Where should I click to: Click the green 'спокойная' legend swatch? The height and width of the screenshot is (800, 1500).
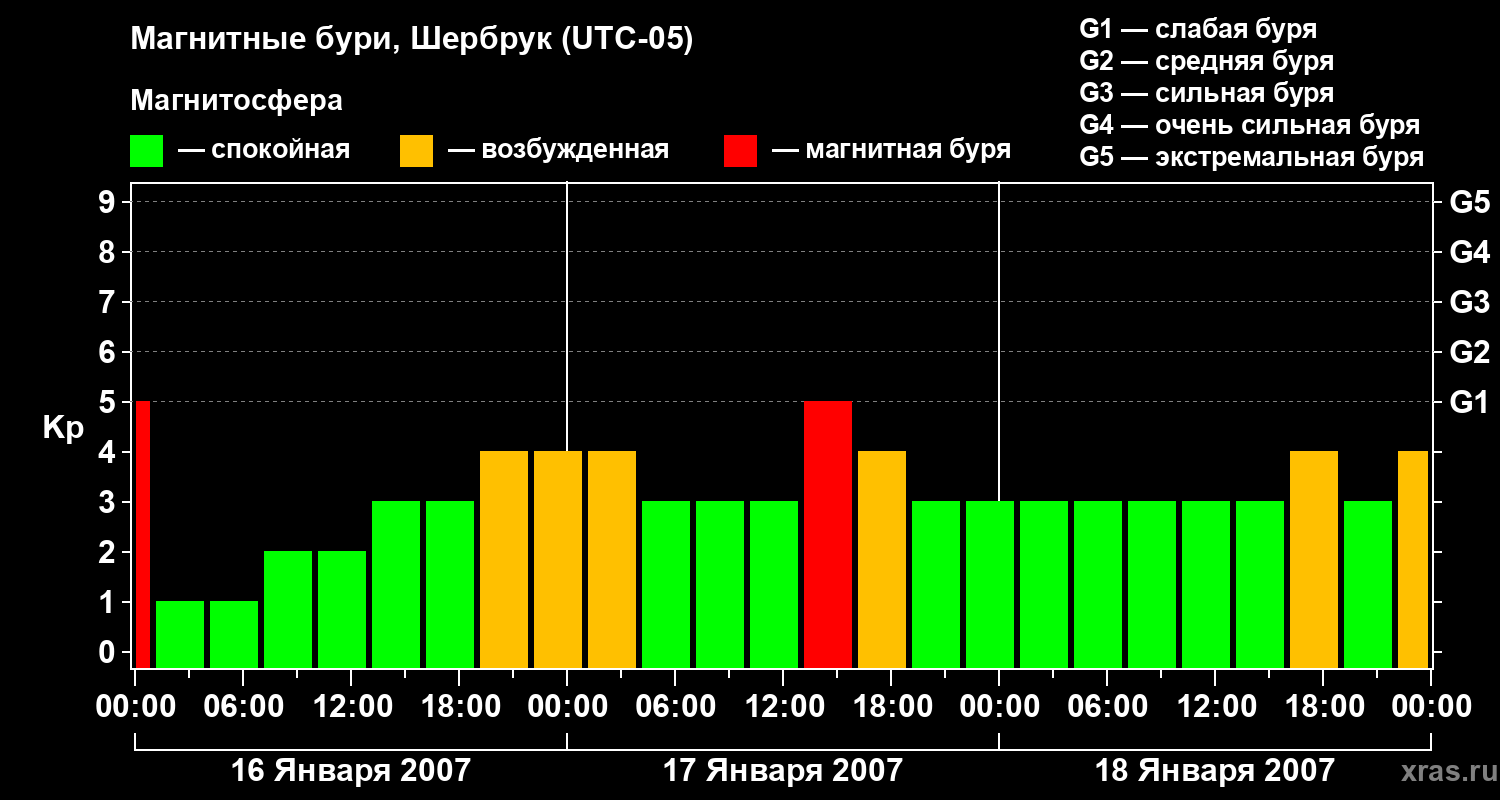tap(146, 151)
